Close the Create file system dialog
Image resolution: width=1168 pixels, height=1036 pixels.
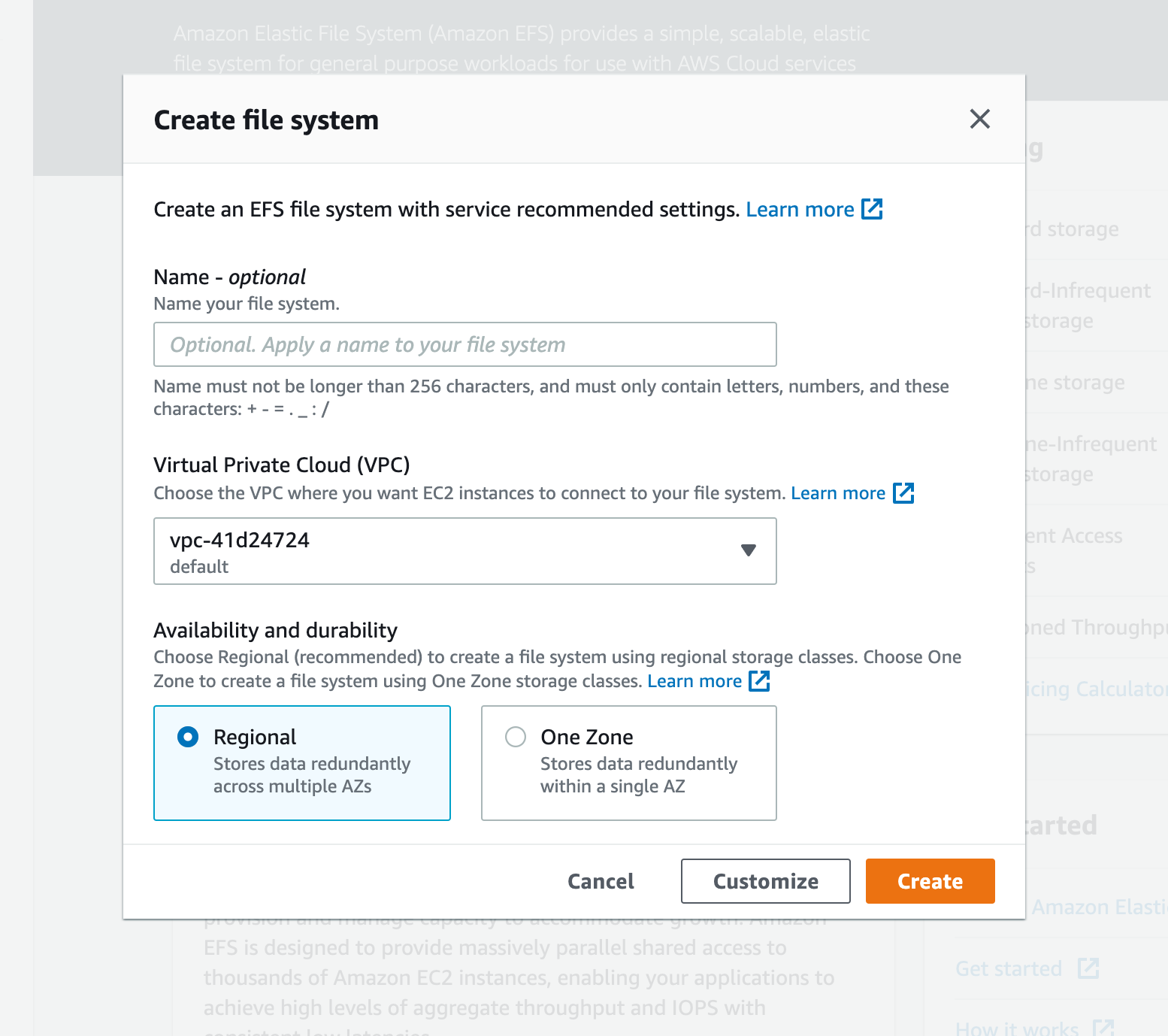[x=979, y=119]
